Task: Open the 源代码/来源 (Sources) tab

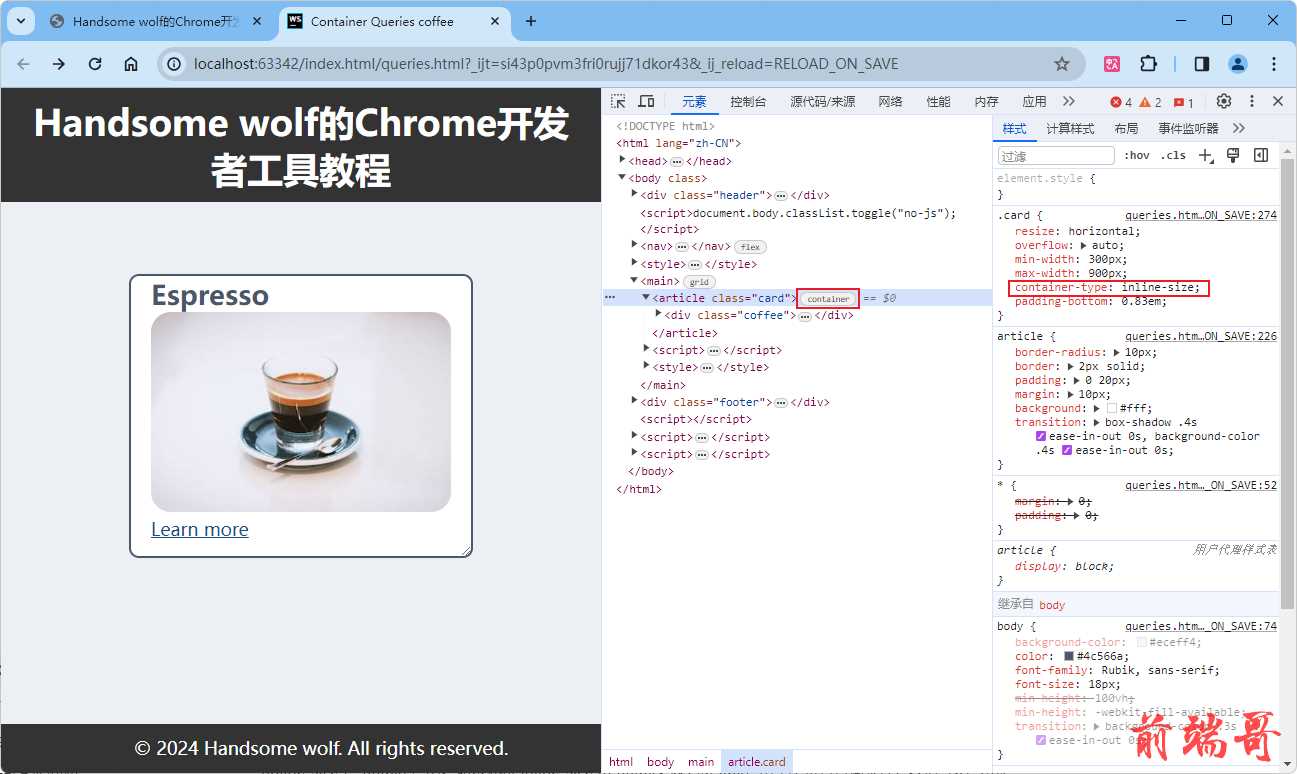Action: pyautogui.click(x=822, y=102)
